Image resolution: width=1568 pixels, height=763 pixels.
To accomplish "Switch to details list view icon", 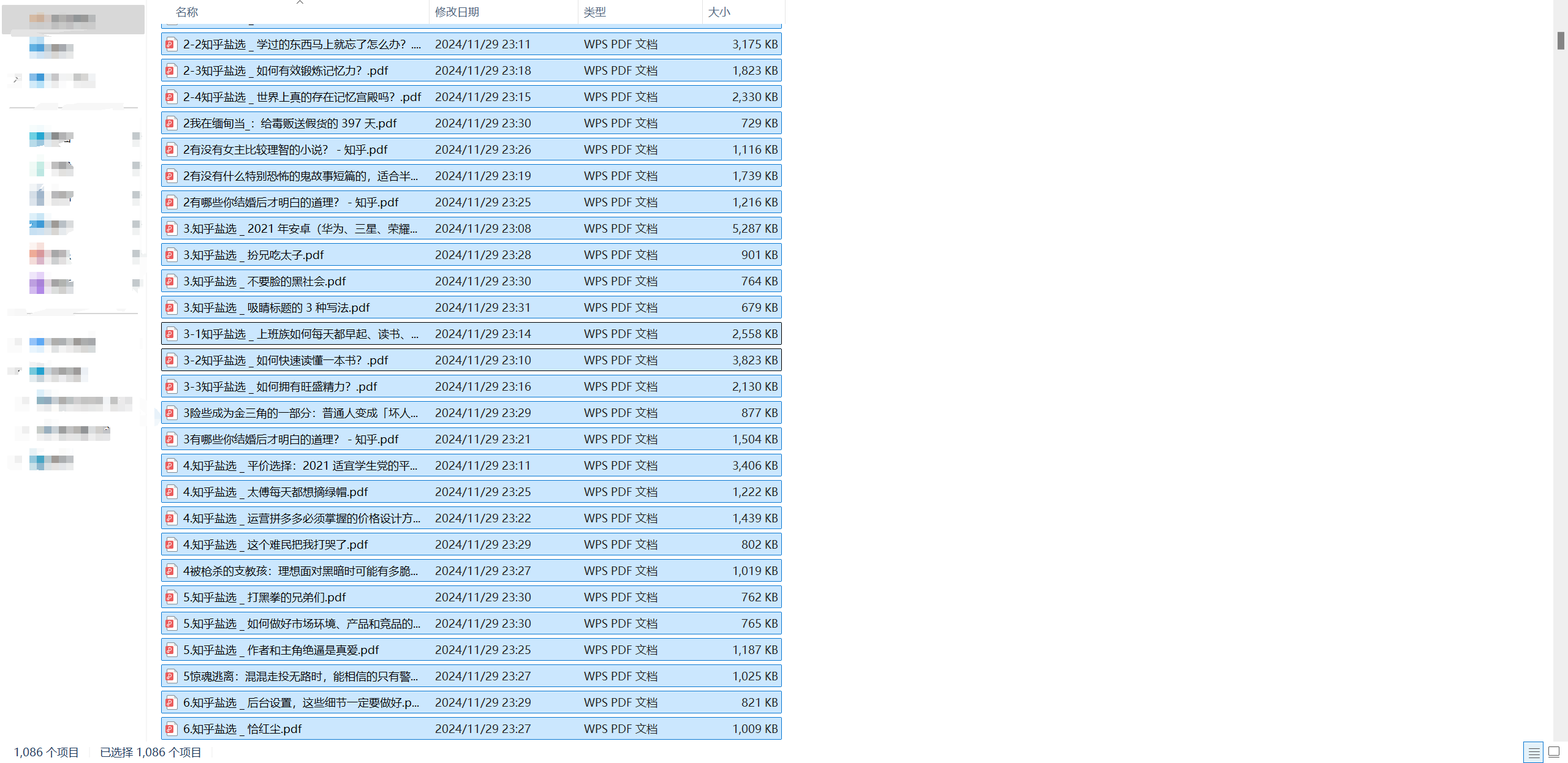I will pos(1534,751).
